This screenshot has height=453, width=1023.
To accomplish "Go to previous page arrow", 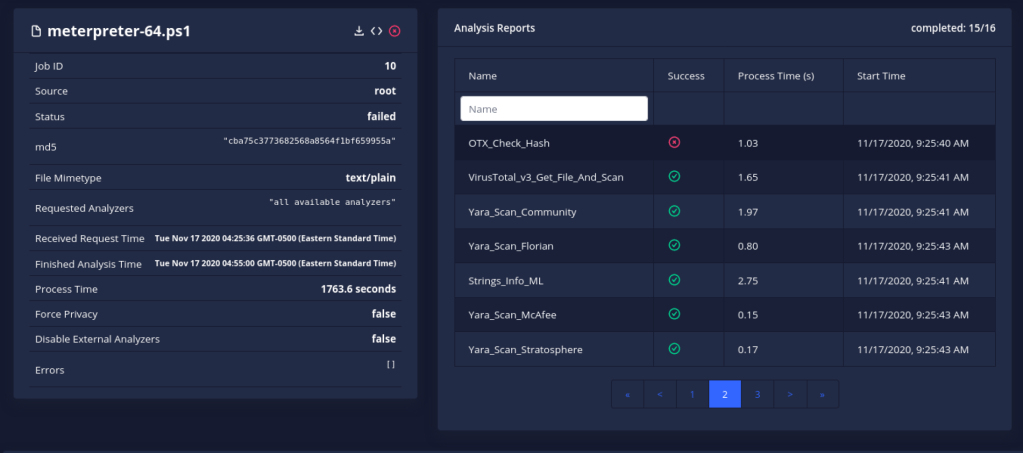I will click(660, 394).
